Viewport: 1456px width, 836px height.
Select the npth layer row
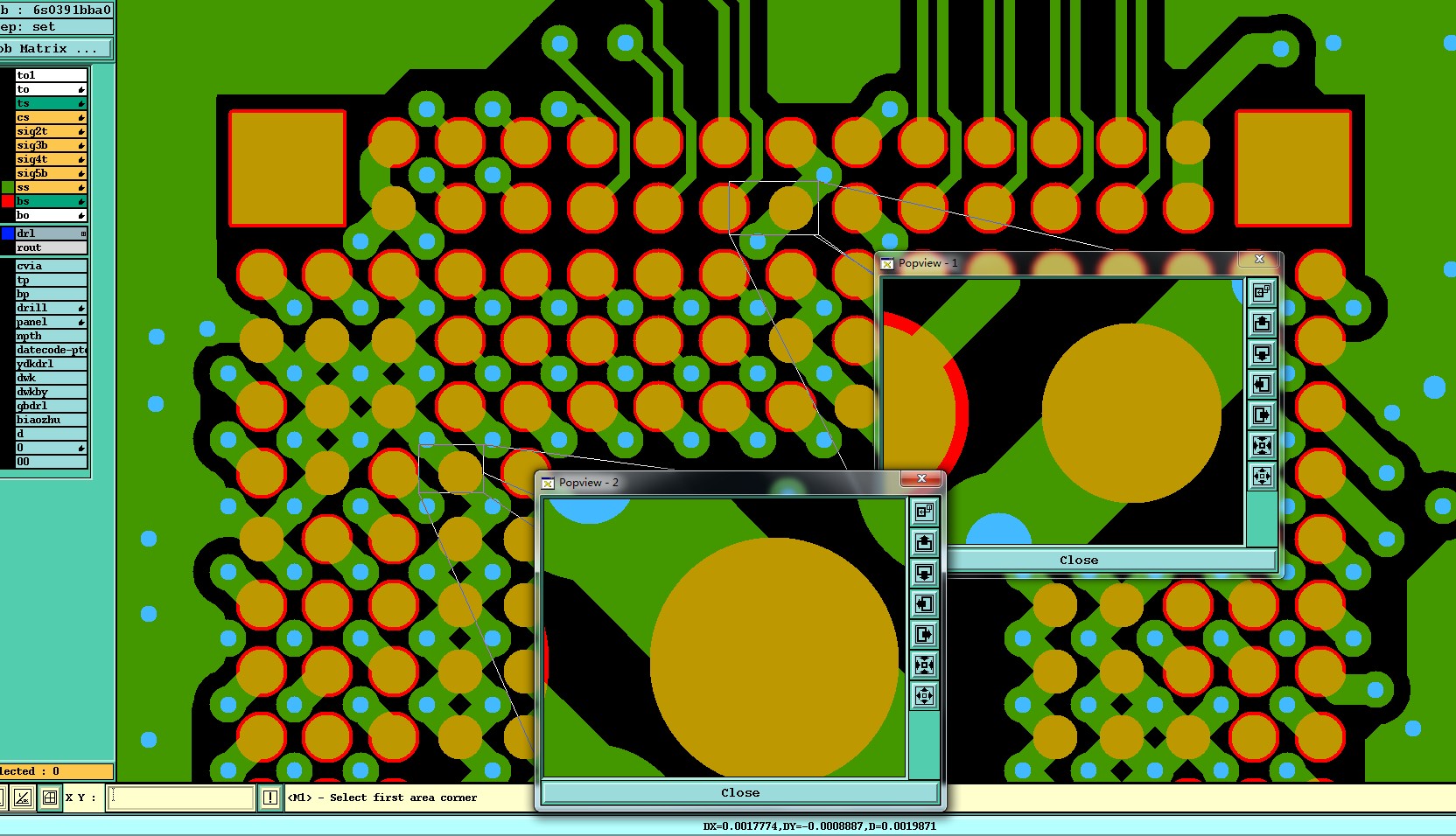coord(52,336)
